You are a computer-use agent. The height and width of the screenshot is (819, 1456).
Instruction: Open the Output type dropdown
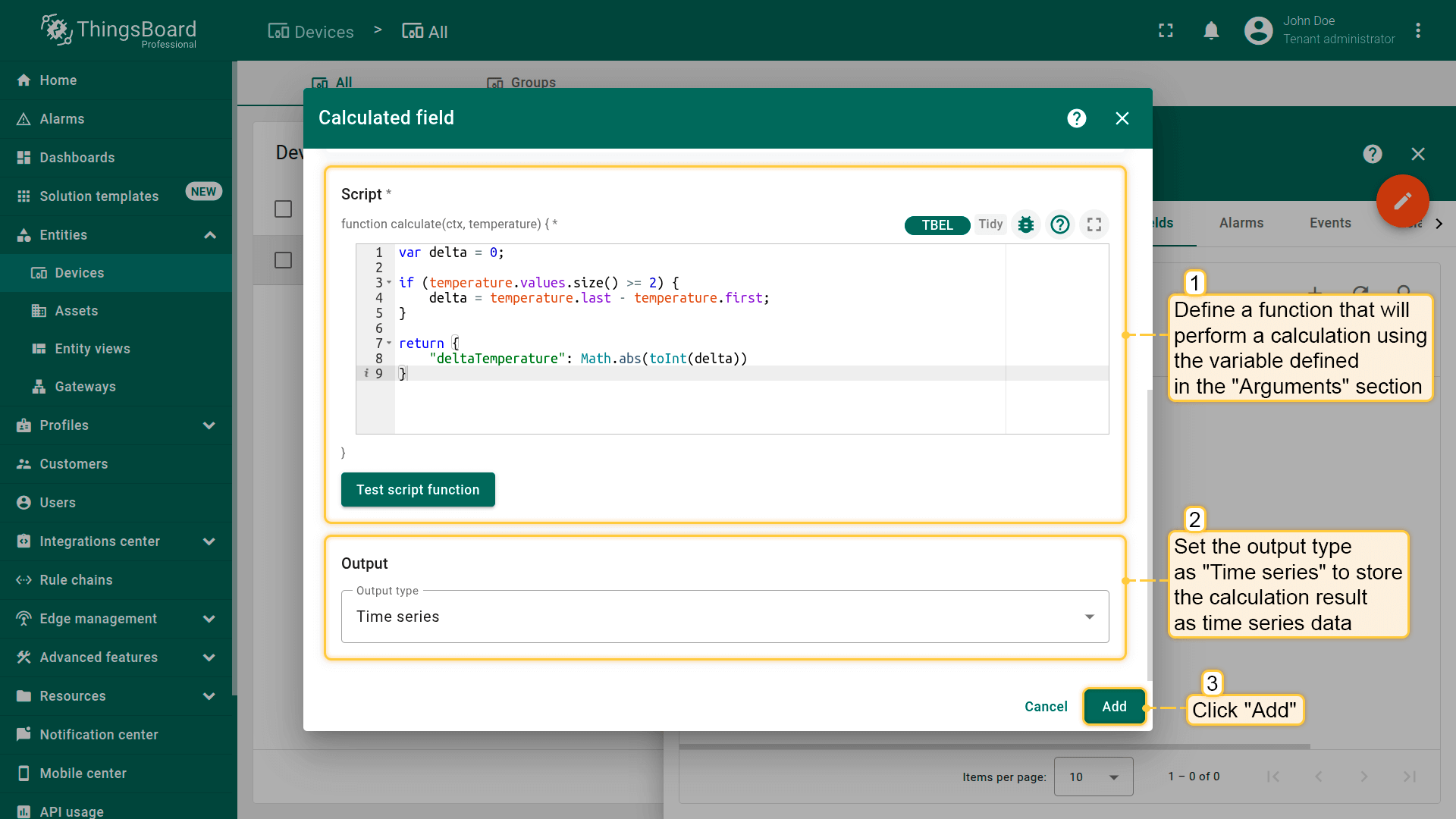coord(724,617)
